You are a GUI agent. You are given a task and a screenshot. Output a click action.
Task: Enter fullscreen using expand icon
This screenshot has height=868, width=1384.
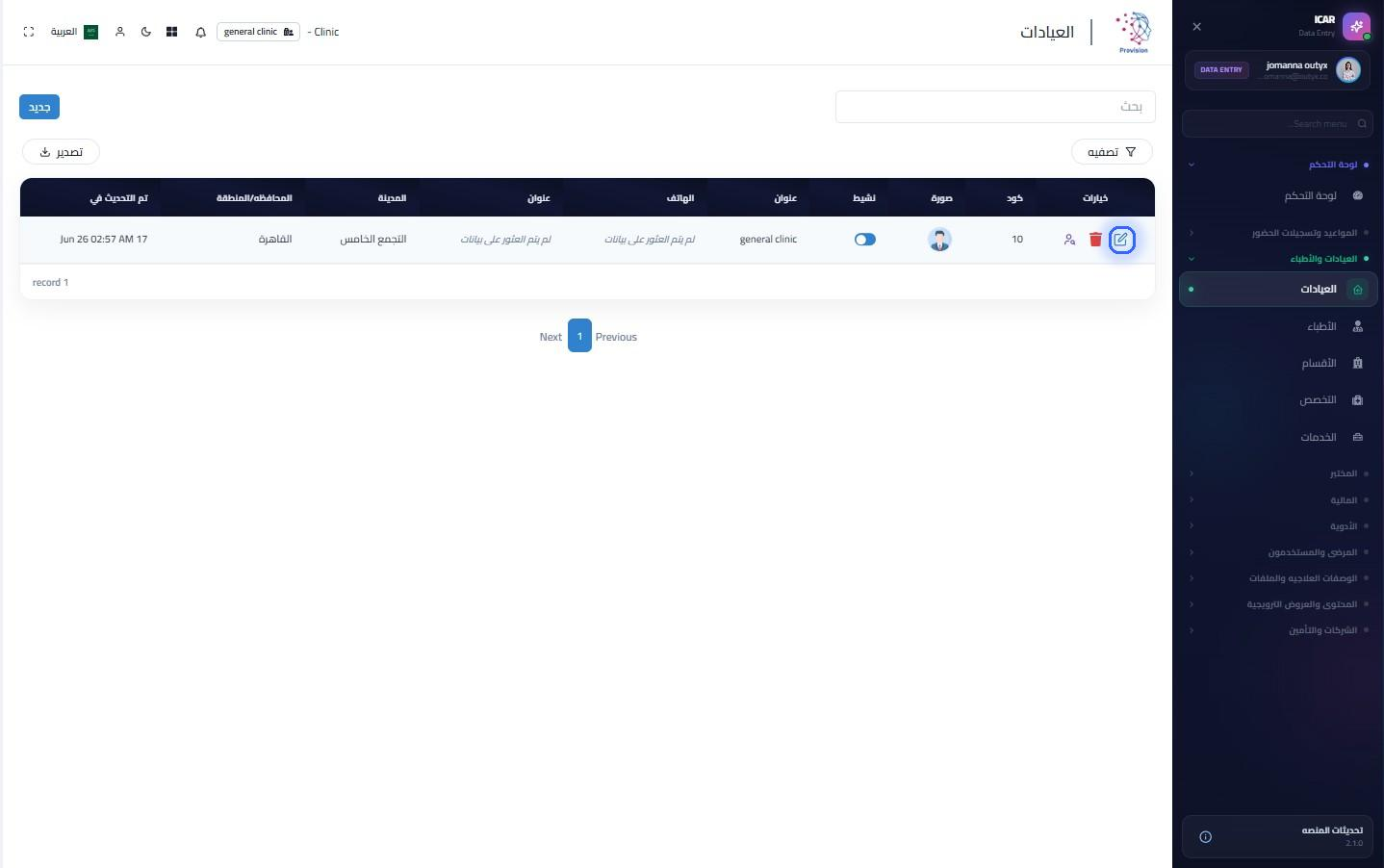pyautogui.click(x=29, y=32)
